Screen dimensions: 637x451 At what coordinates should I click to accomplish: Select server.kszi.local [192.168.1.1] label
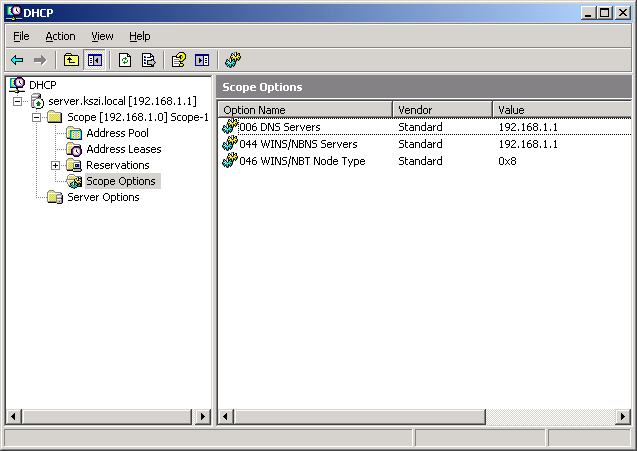point(122,101)
